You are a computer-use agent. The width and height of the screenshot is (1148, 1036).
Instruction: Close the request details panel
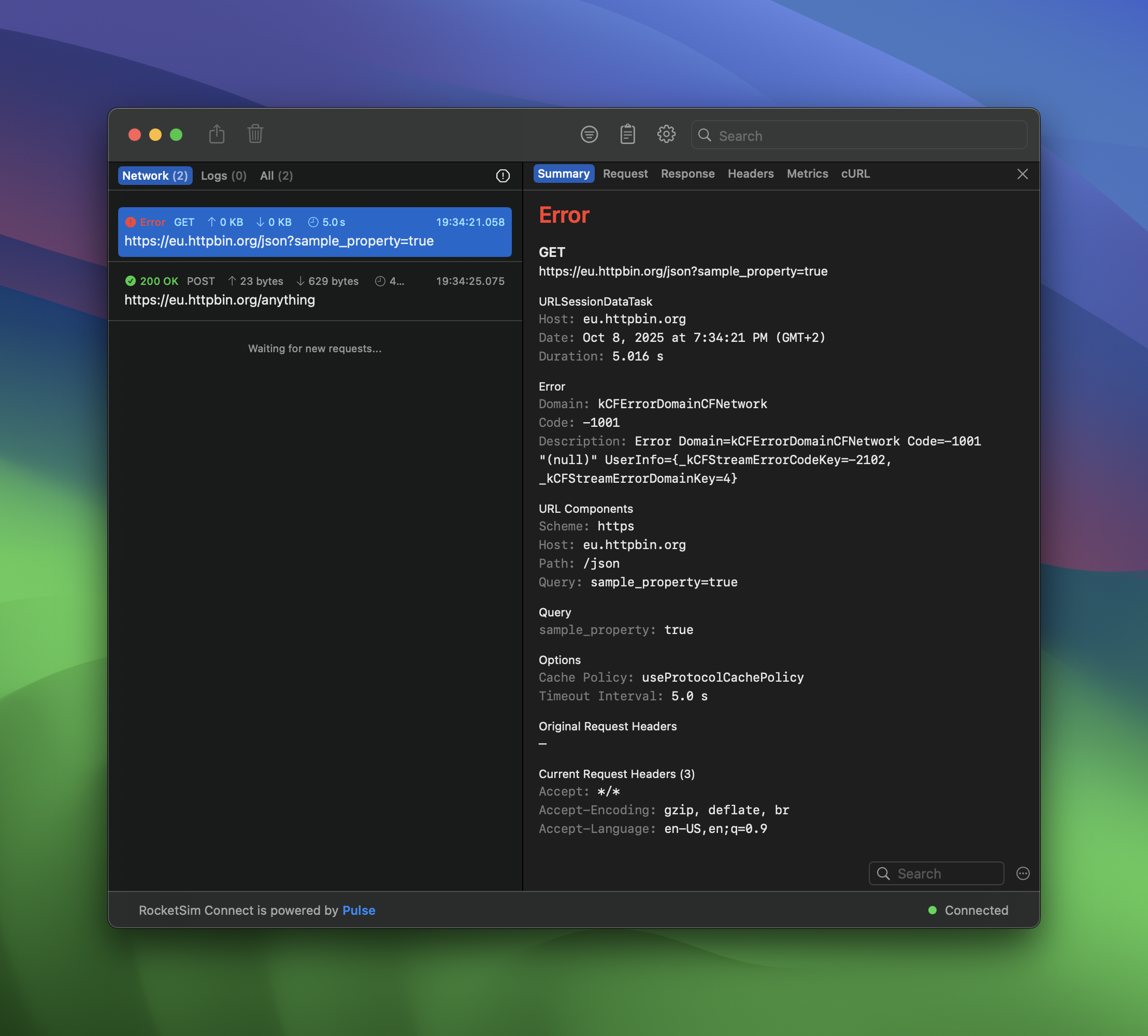pos(1022,174)
